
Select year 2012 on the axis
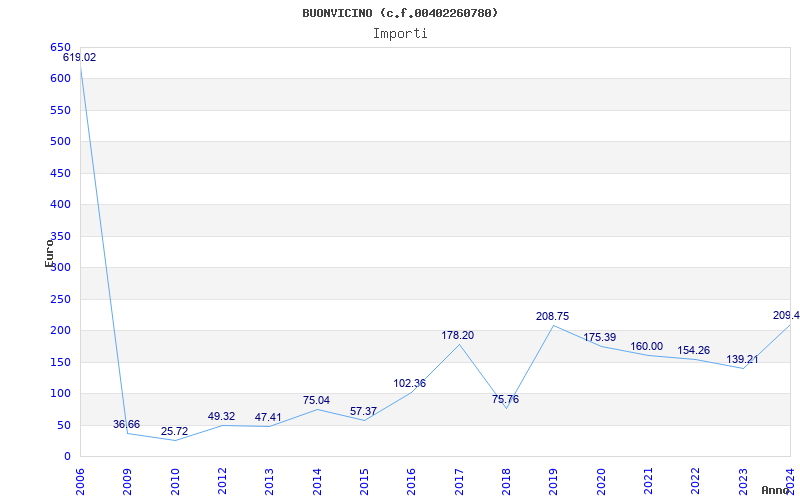pos(222,482)
